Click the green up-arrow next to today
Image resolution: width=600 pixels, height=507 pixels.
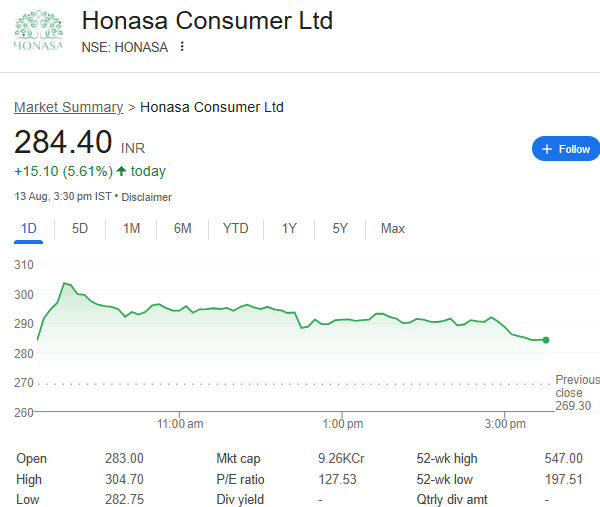pos(121,171)
